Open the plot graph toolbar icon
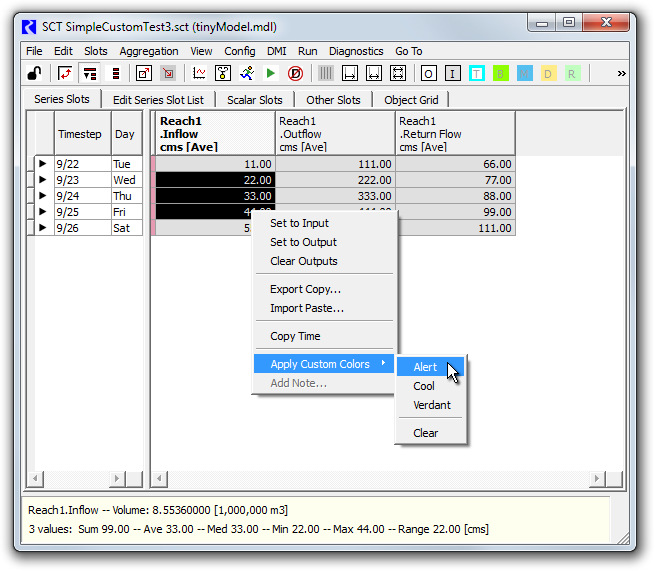 [x=199, y=74]
